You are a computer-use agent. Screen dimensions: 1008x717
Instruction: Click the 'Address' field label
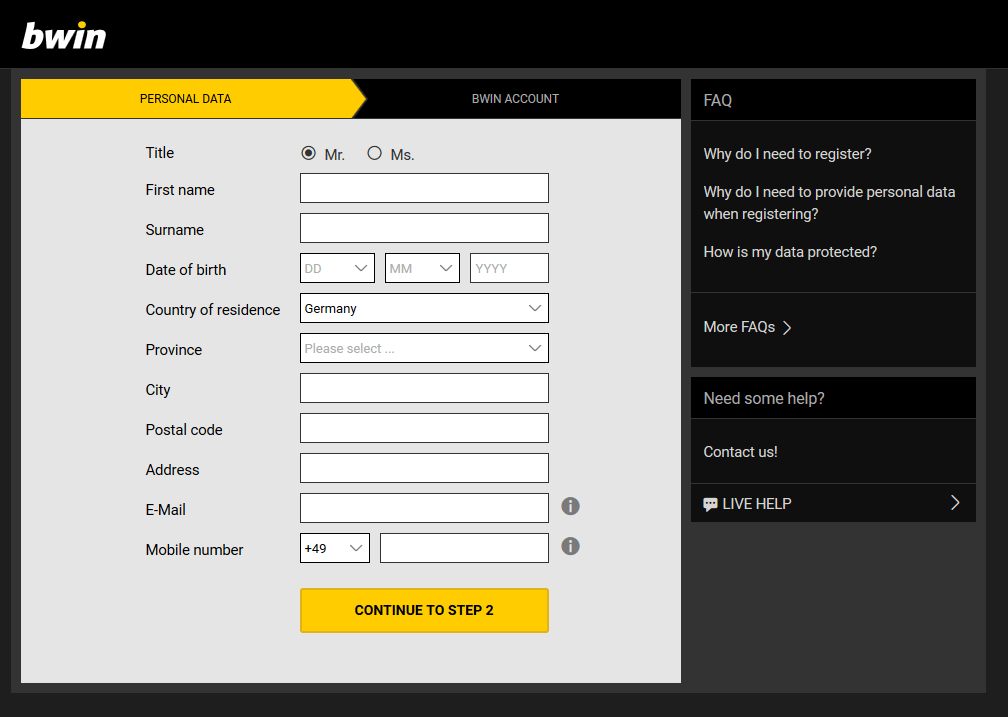pos(172,469)
